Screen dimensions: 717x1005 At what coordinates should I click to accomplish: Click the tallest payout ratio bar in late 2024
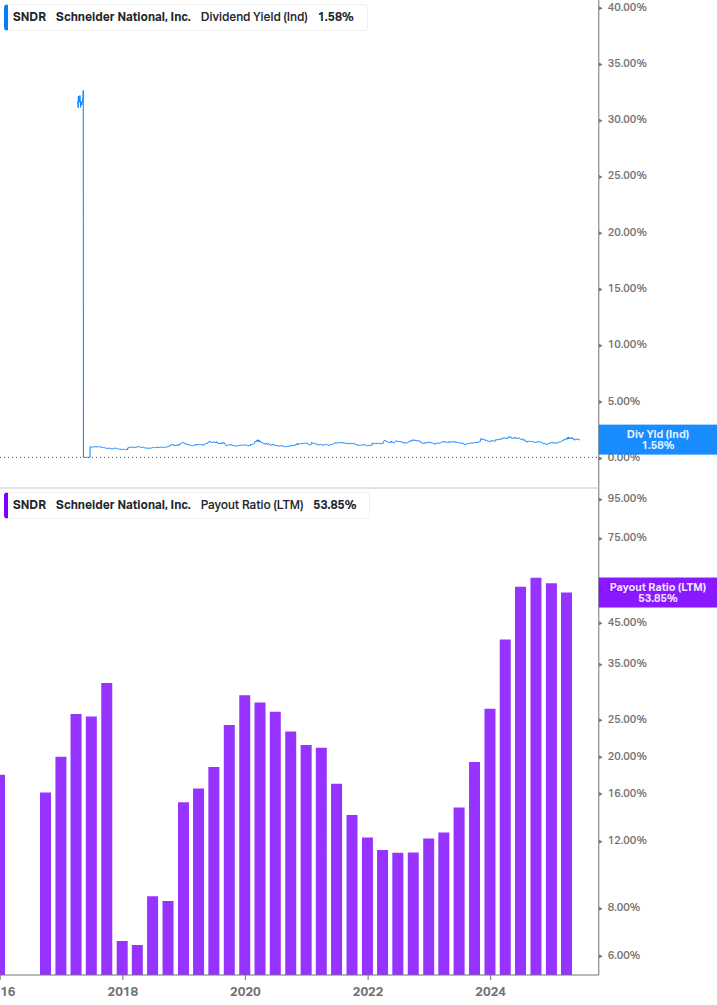(536, 776)
